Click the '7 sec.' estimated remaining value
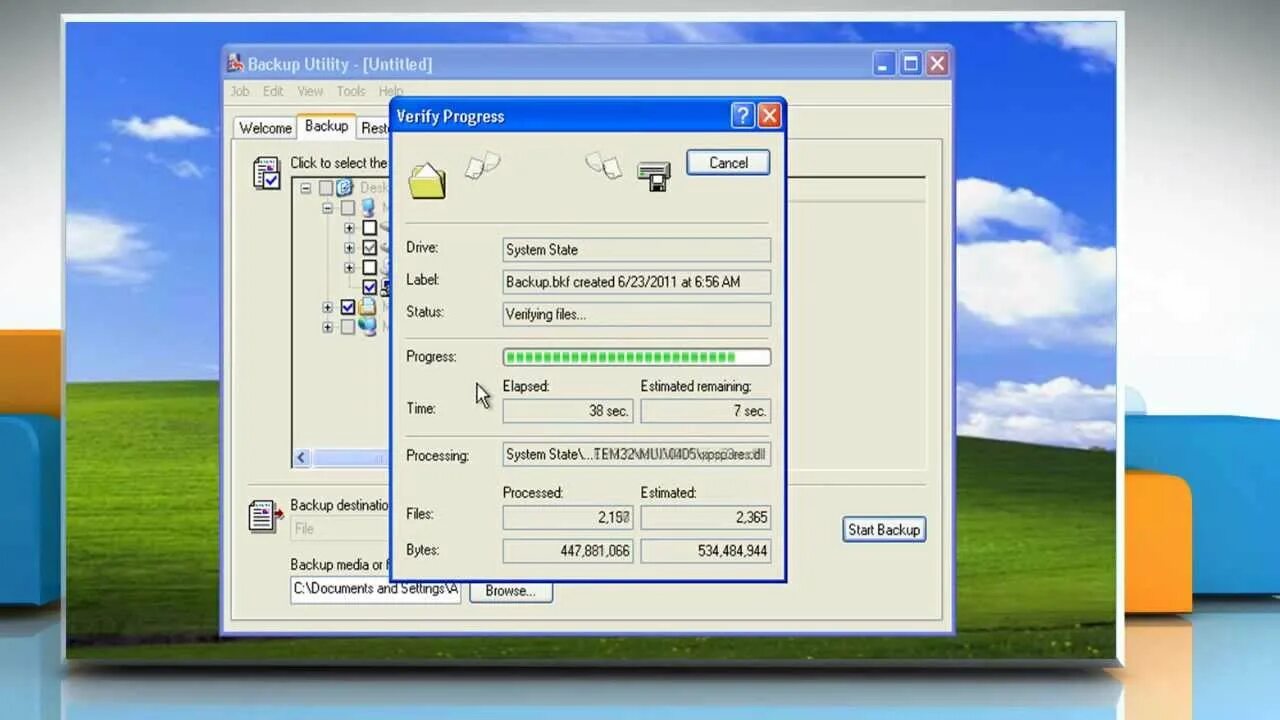The width and height of the screenshot is (1280, 720). [705, 411]
